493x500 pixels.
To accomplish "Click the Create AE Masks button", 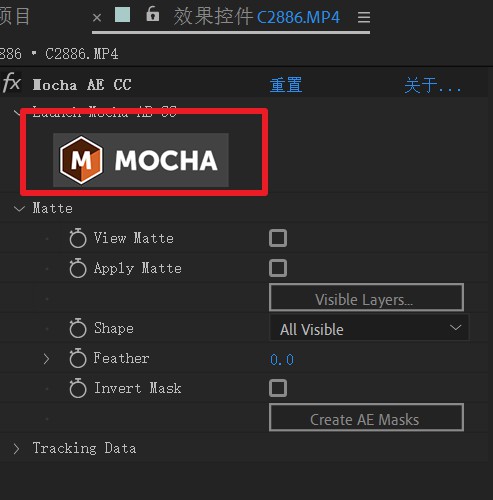I will [x=366, y=417].
